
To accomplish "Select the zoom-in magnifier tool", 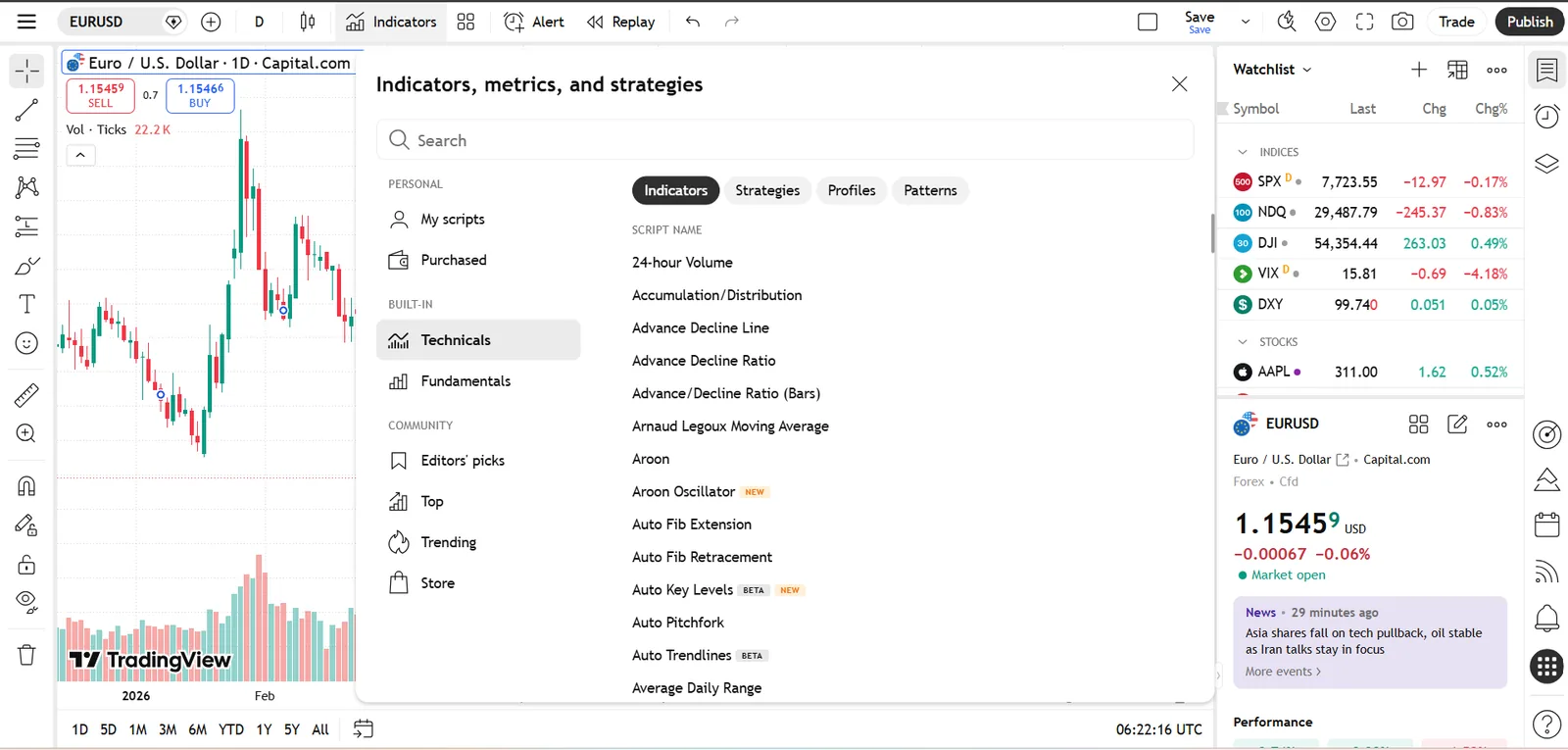I will pos(26,433).
